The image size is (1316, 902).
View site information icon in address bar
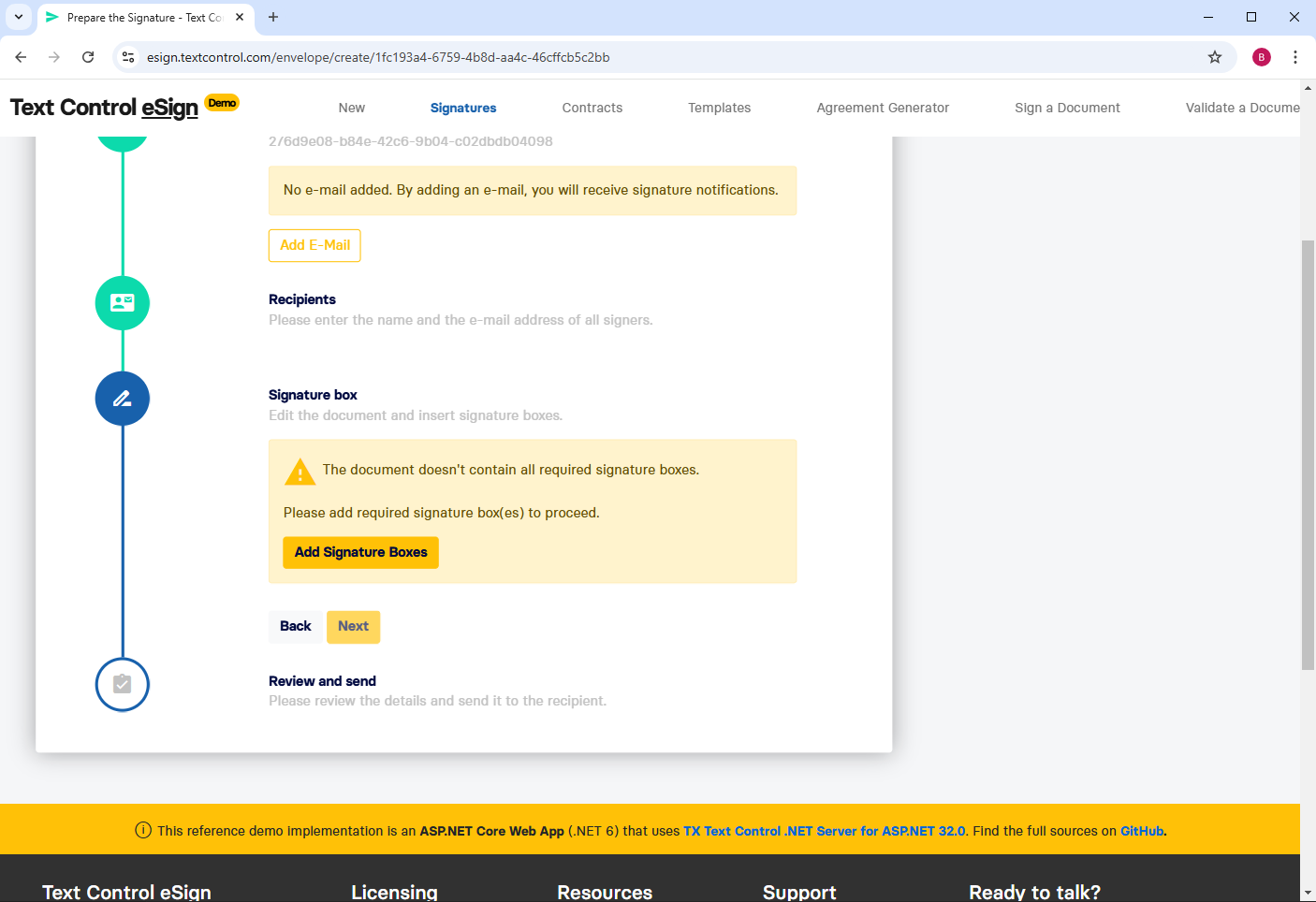(128, 57)
